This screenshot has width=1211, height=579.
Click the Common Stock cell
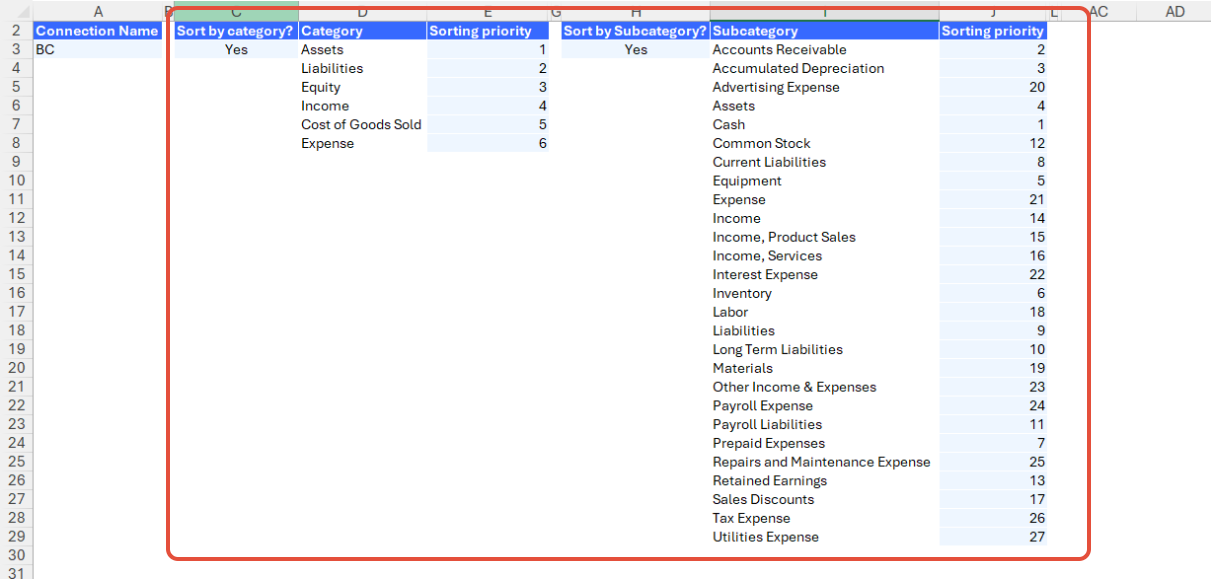coord(824,143)
